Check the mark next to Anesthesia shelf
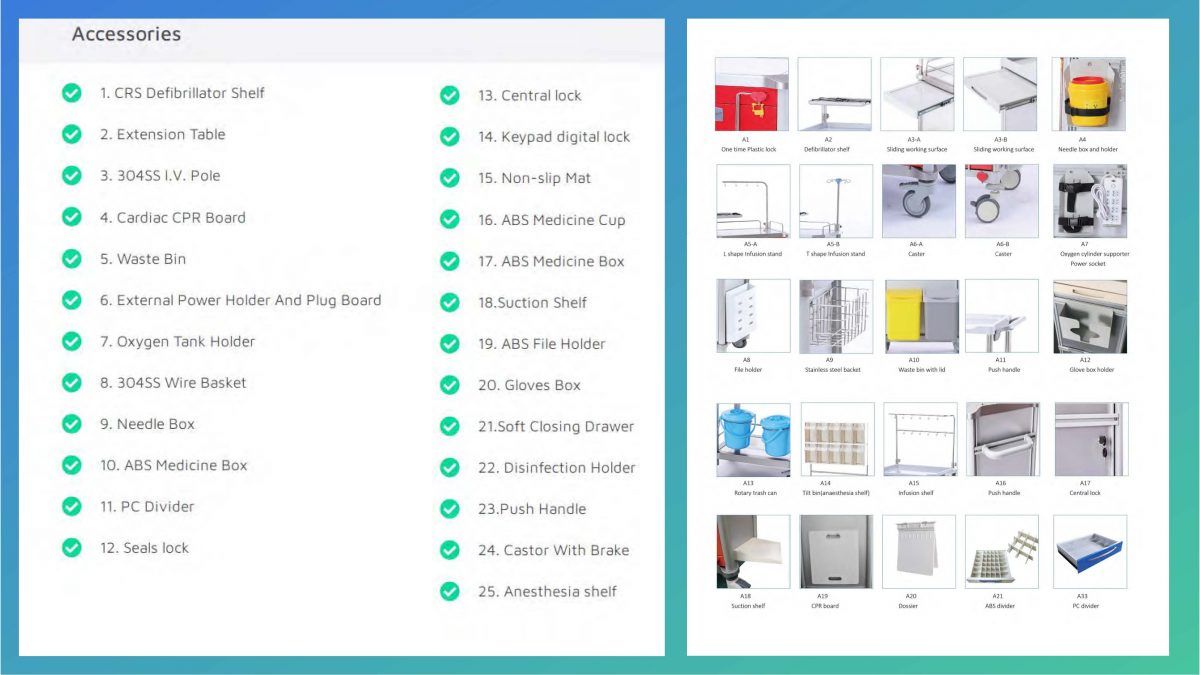The height and width of the screenshot is (675, 1200). coord(449,591)
